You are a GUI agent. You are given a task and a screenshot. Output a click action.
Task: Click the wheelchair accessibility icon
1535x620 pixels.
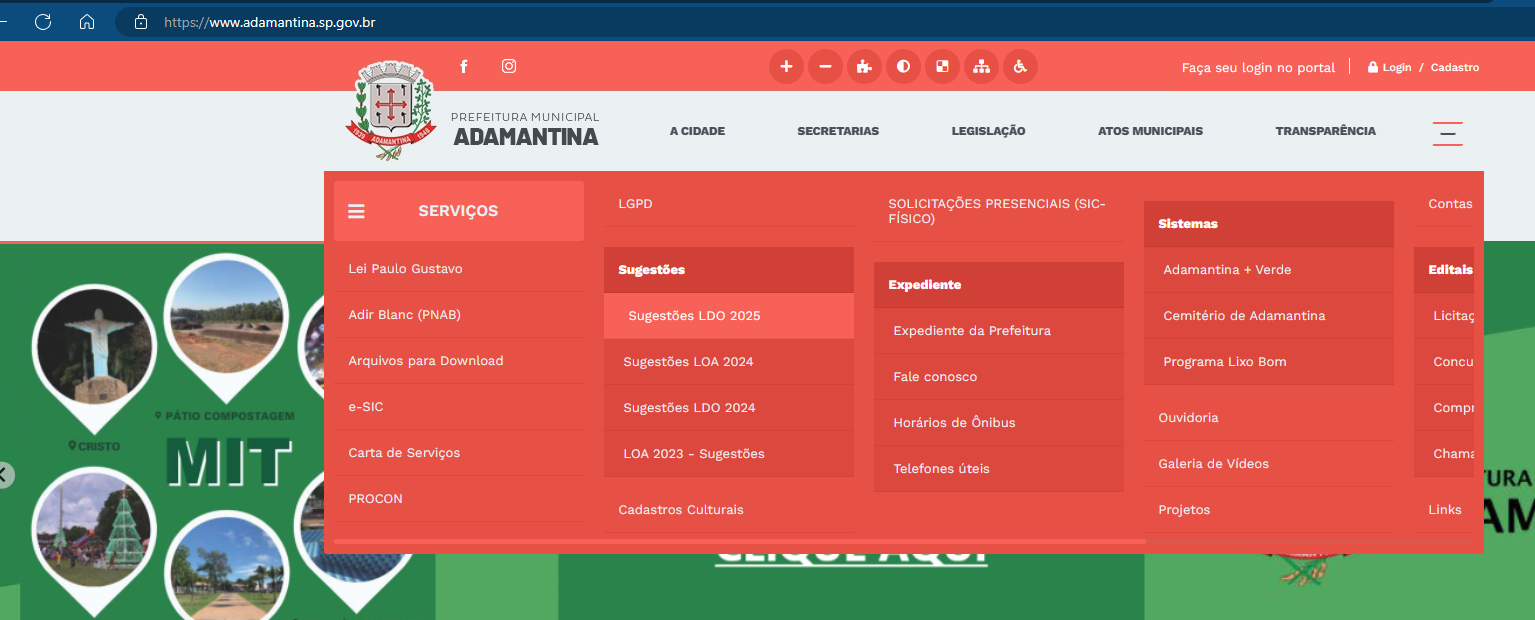tap(1020, 67)
